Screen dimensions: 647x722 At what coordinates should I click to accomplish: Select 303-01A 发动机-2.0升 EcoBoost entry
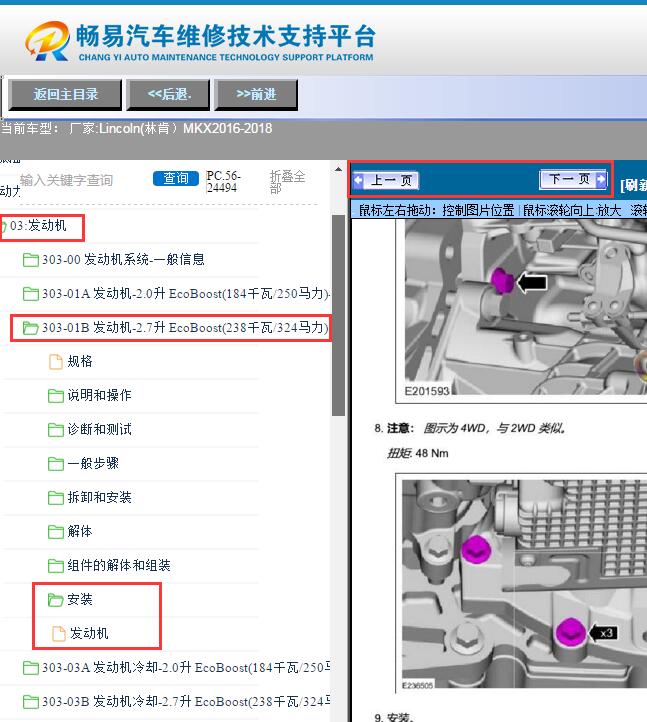[186, 294]
